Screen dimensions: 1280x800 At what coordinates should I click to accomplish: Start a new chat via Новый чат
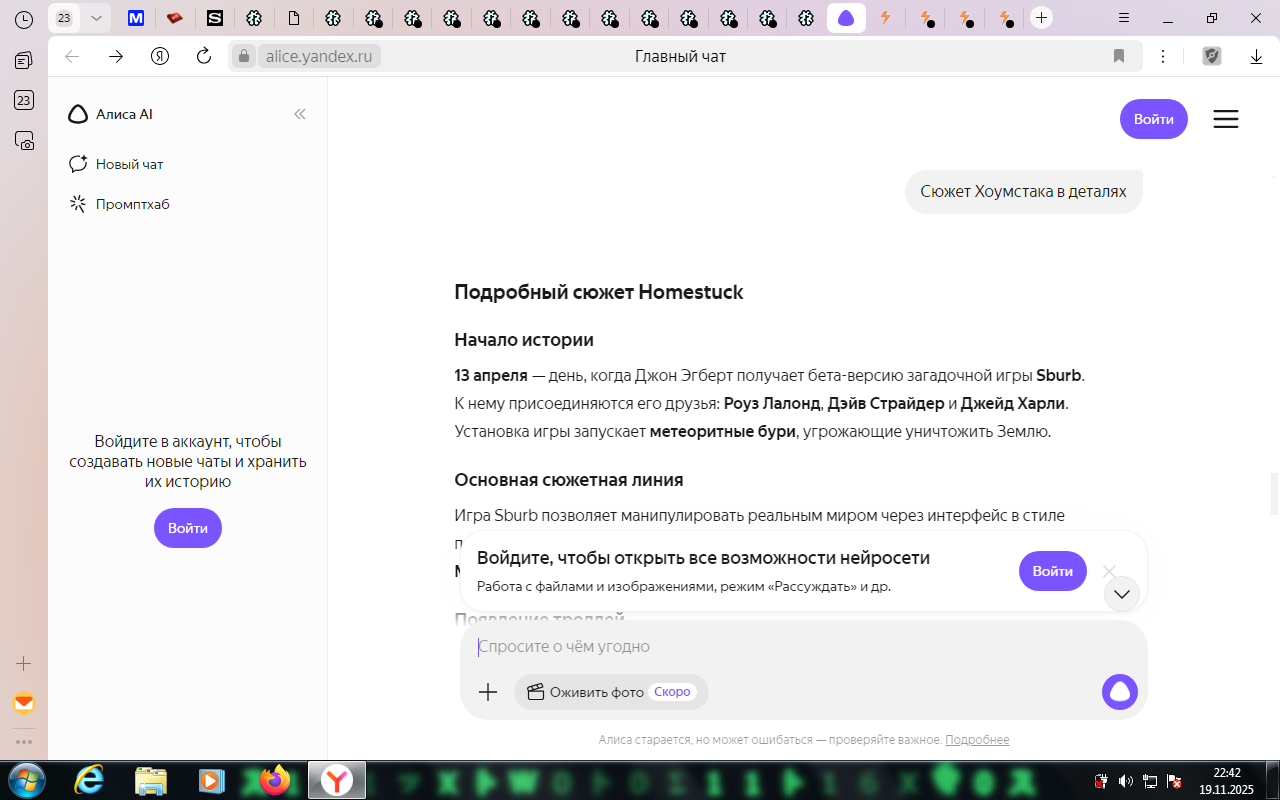click(128, 164)
